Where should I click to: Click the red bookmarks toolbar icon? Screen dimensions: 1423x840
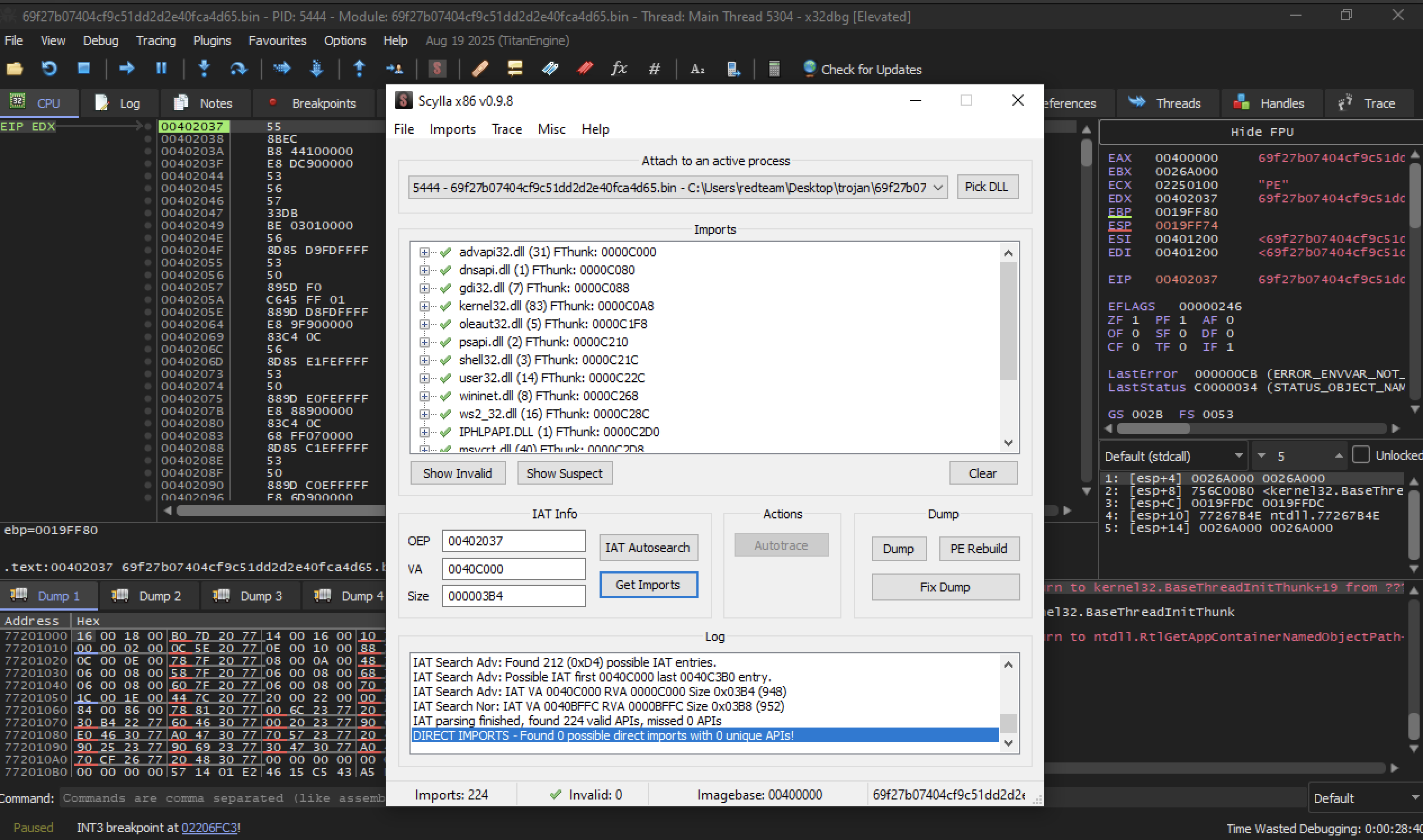(x=585, y=69)
